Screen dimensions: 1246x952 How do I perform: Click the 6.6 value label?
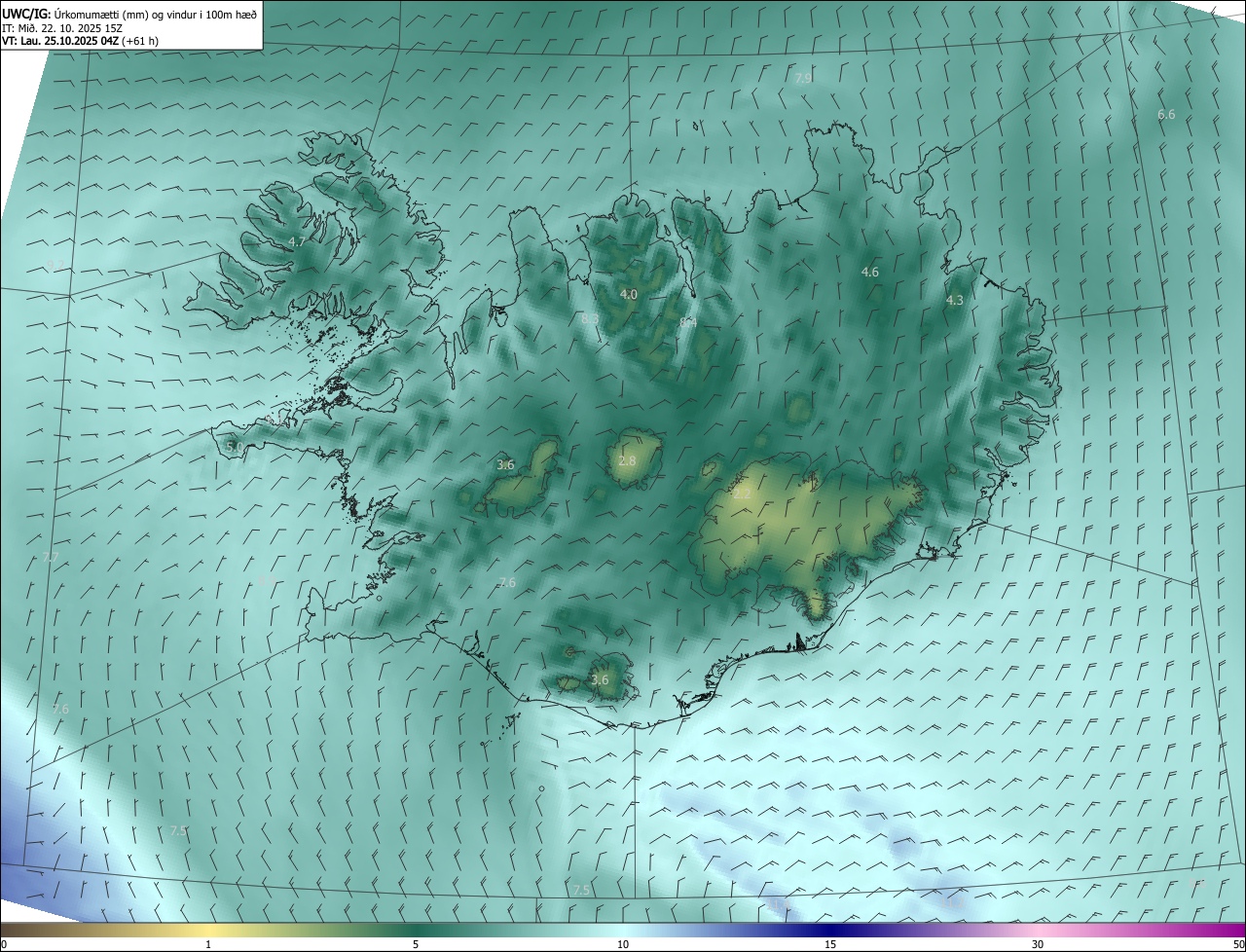point(1166,115)
